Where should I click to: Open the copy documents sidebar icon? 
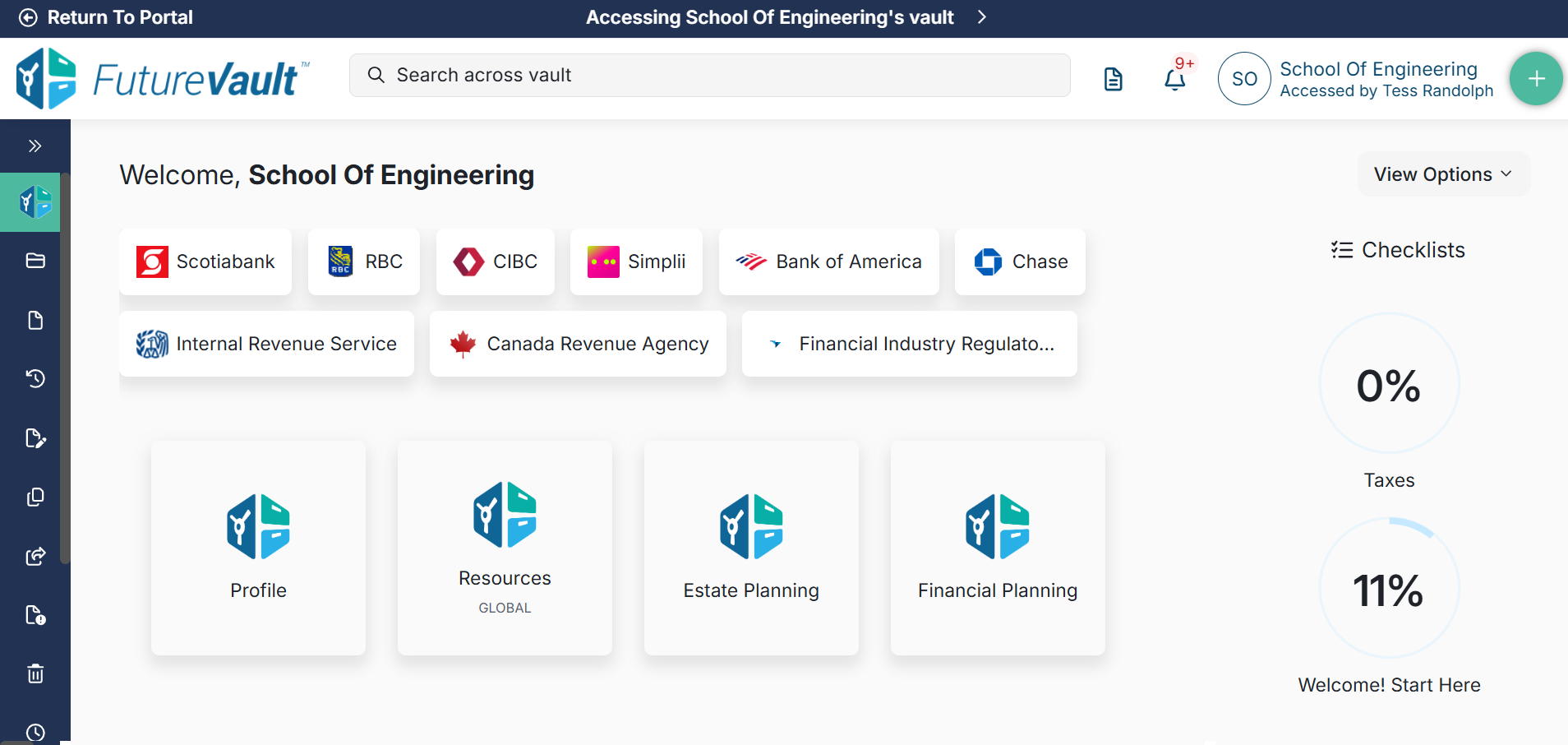coord(35,497)
